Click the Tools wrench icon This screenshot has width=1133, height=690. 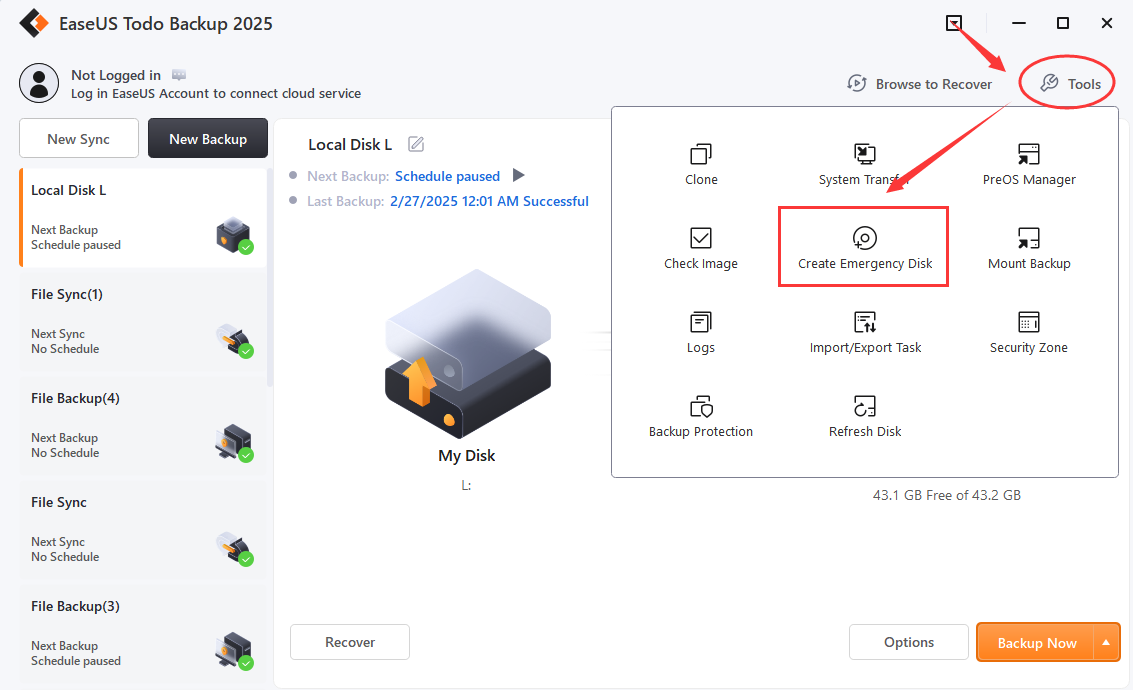pyautogui.click(x=1049, y=84)
